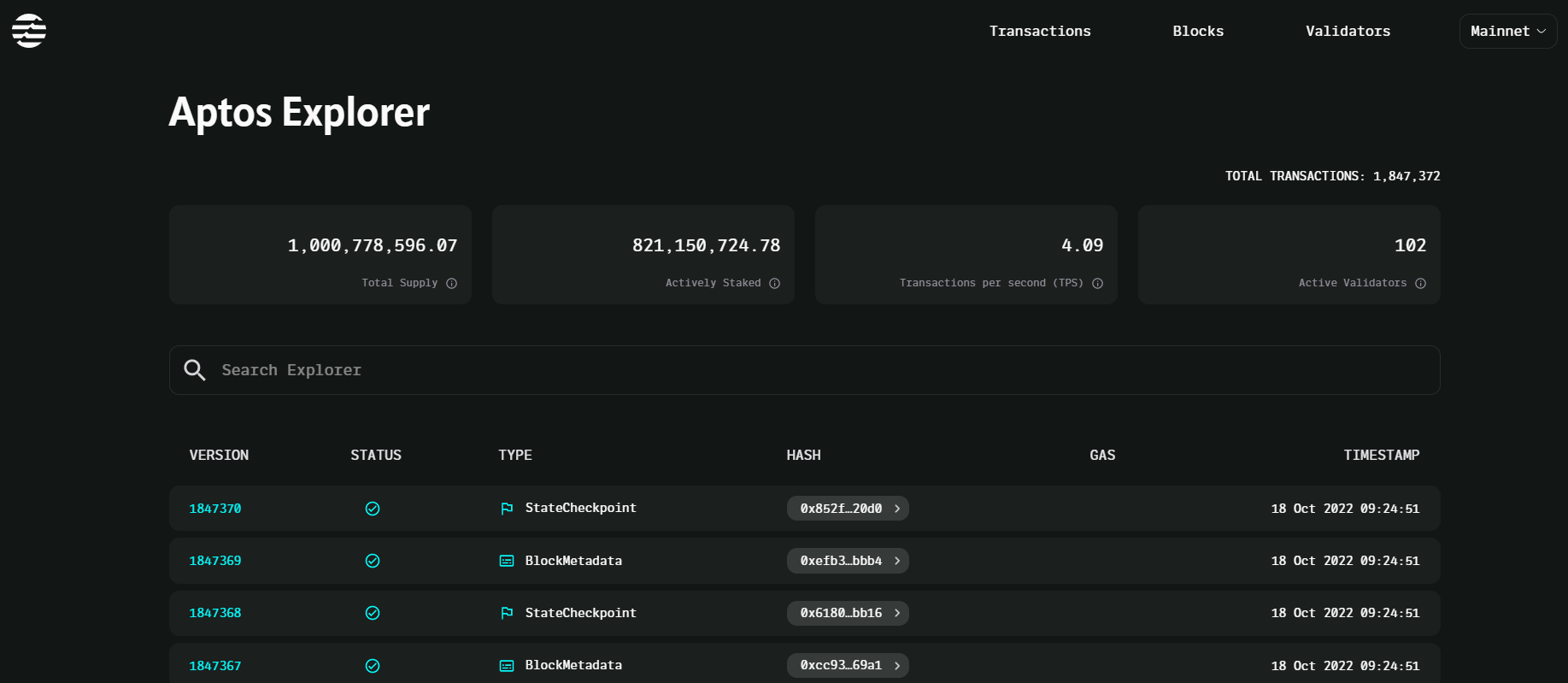This screenshot has height=683, width=1568.
Task: Click the magnifying glass search icon
Action: click(195, 370)
